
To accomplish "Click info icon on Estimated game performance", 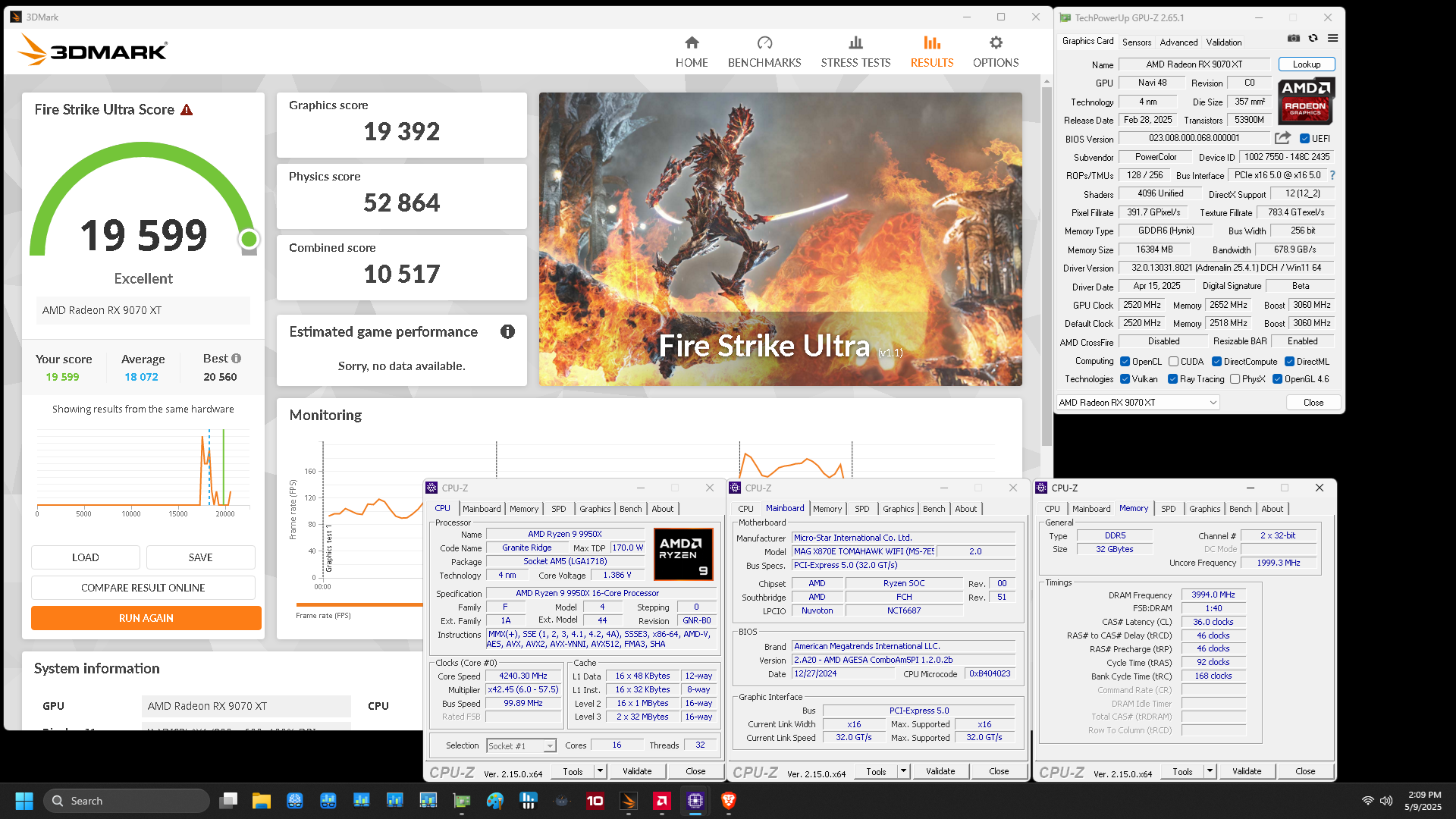I will click(x=507, y=331).
